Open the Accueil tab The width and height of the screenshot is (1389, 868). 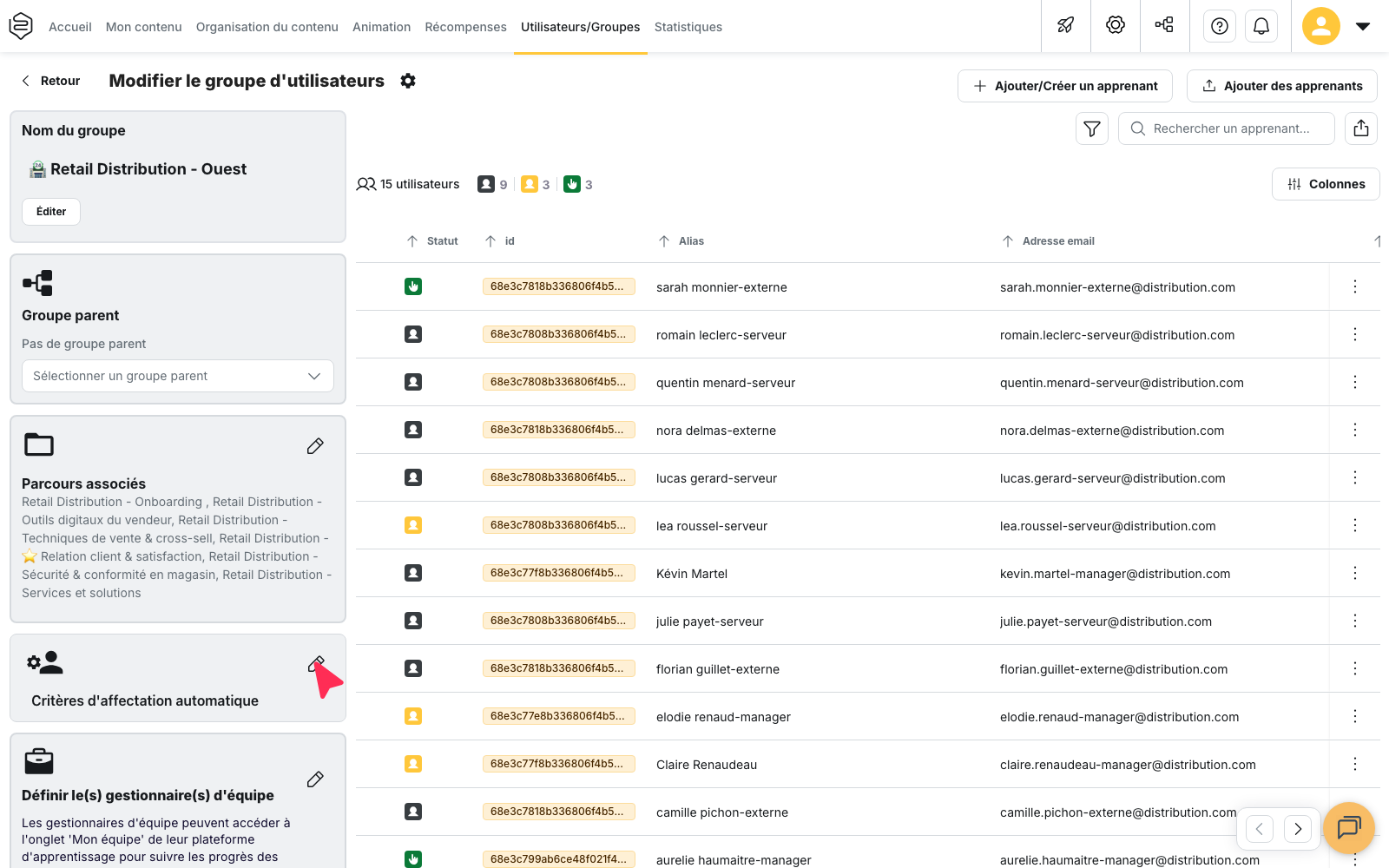click(70, 27)
